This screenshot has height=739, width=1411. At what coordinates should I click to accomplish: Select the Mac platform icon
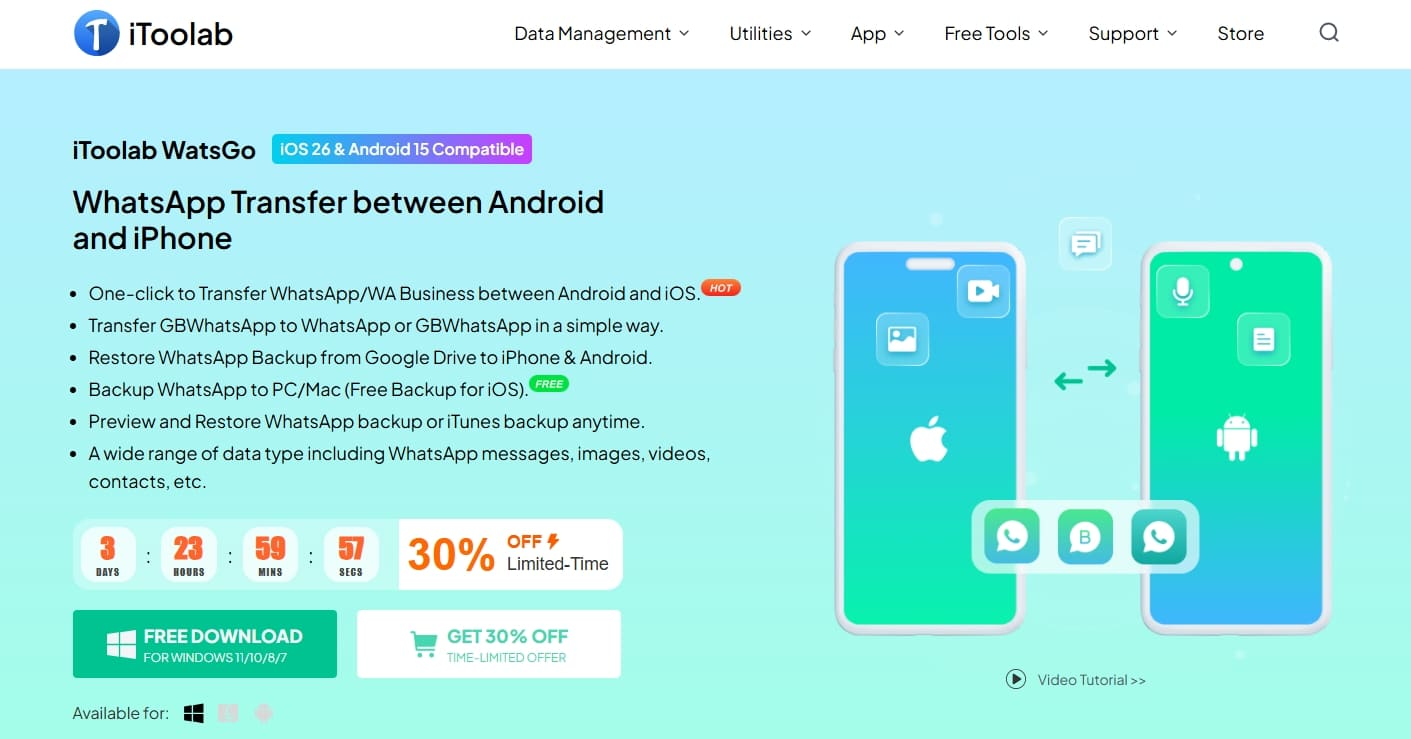click(228, 713)
